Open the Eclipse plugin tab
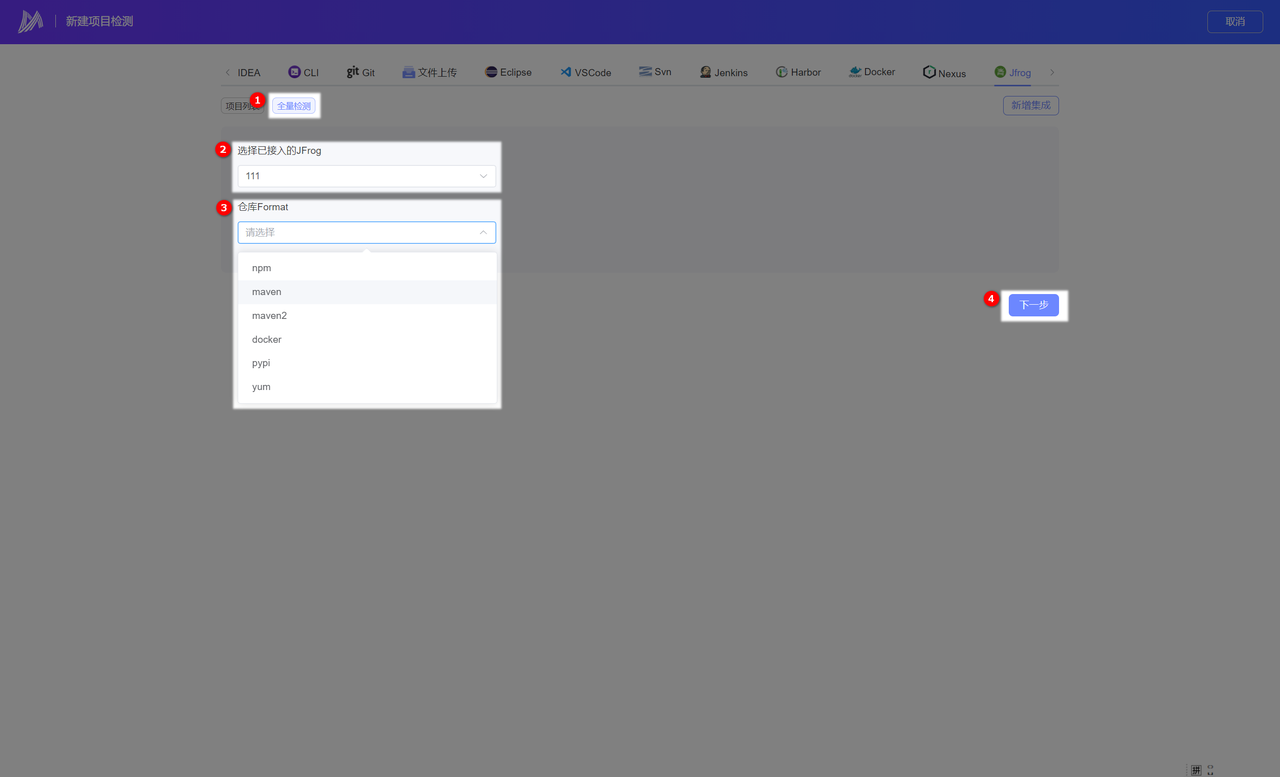Screen dimensions: 1280x777 (x=508, y=72)
